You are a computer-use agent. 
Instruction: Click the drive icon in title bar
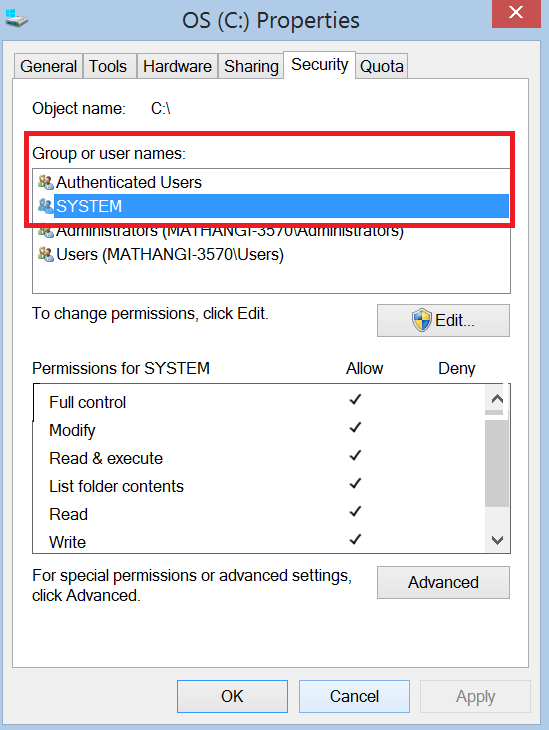tap(16, 18)
